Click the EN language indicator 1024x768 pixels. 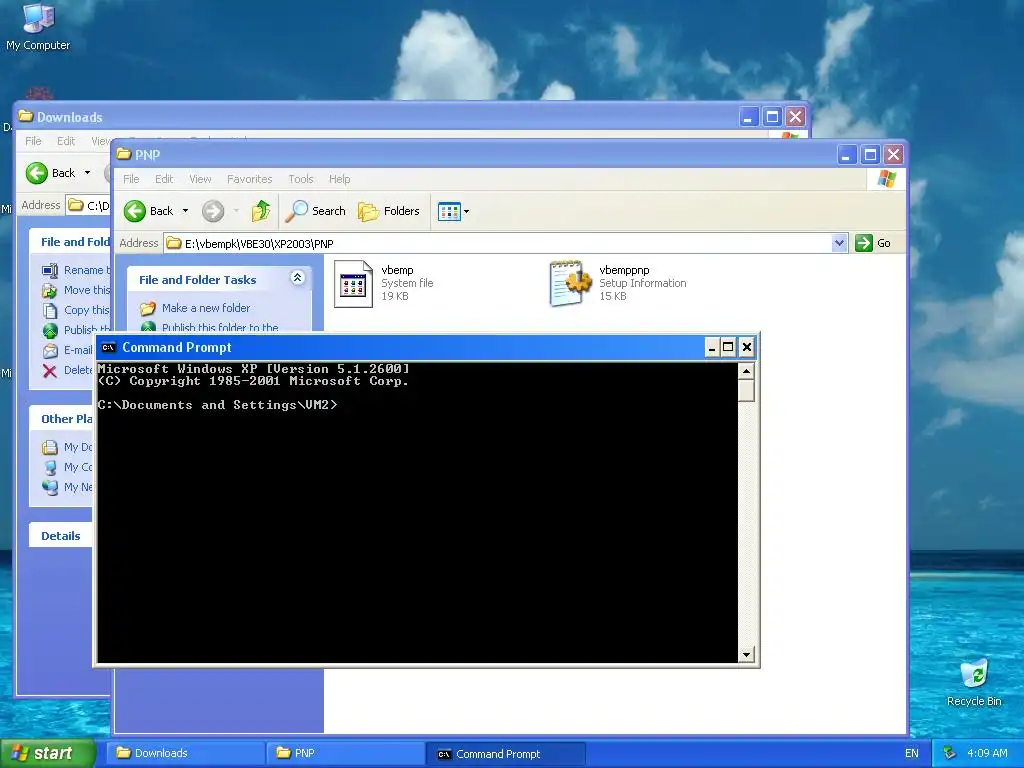[912, 754]
